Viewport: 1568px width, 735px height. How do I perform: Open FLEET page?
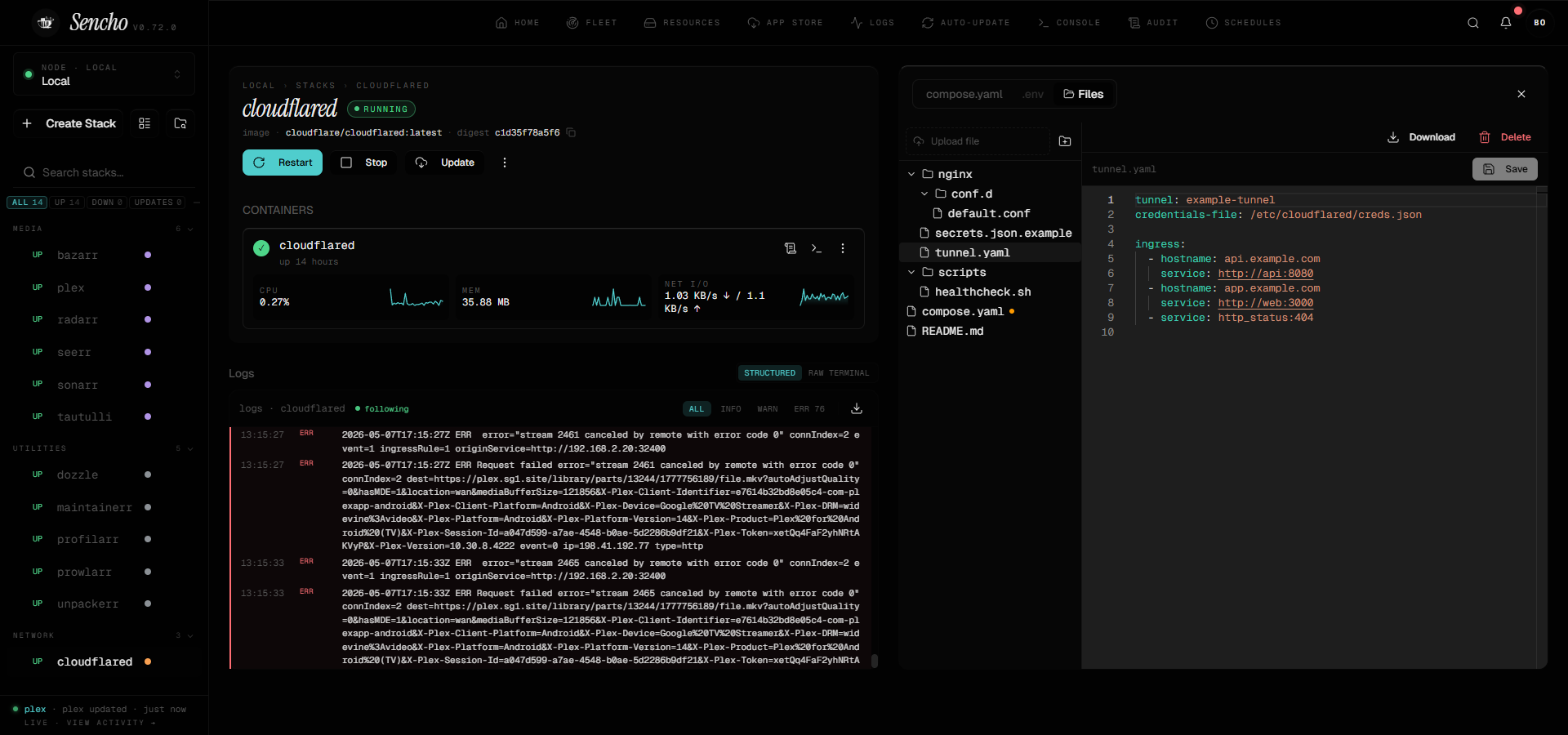coord(592,23)
